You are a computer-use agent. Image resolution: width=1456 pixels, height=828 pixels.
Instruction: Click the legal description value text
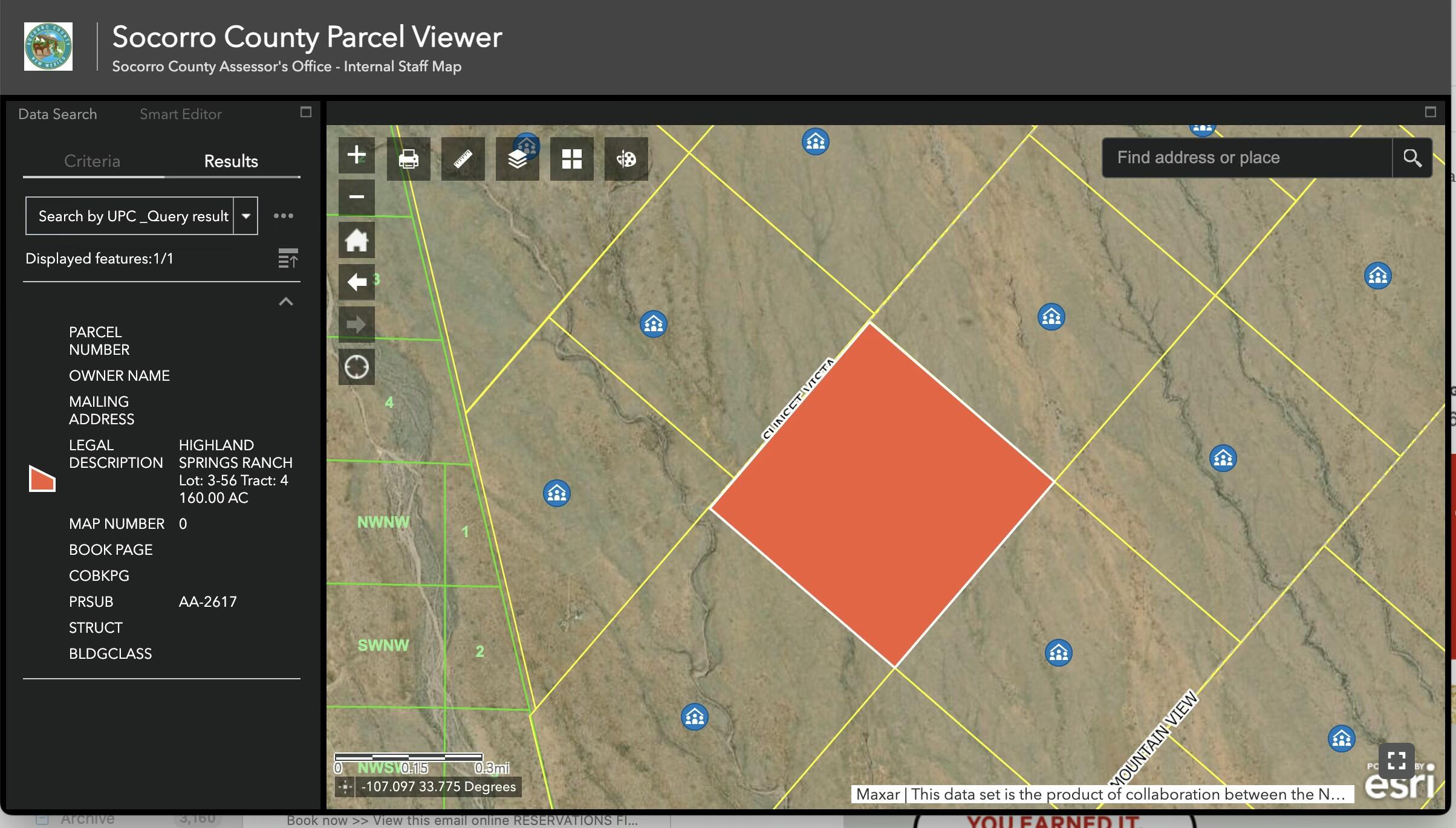(236, 471)
